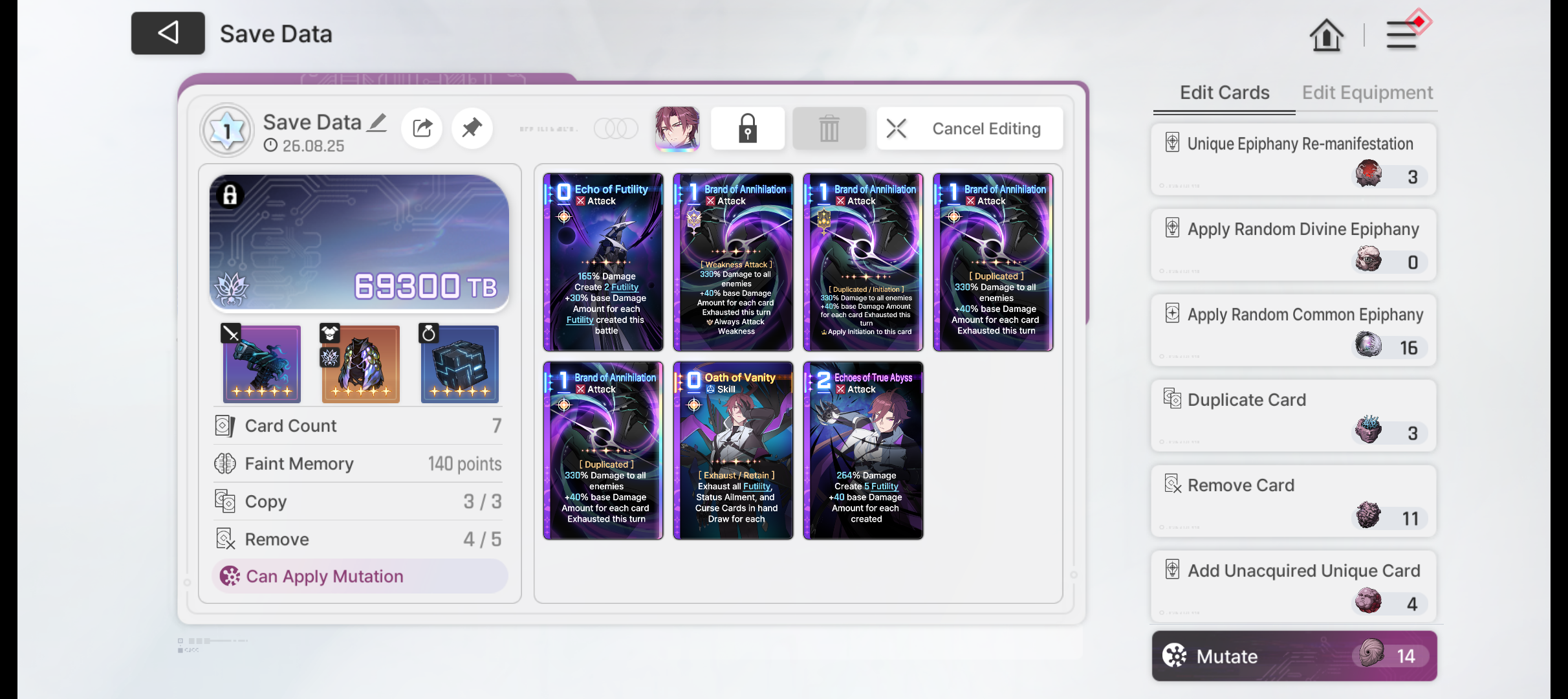Screen dimensions: 1568x699
Task: Tap the Copy row icon
Action: click(x=225, y=501)
